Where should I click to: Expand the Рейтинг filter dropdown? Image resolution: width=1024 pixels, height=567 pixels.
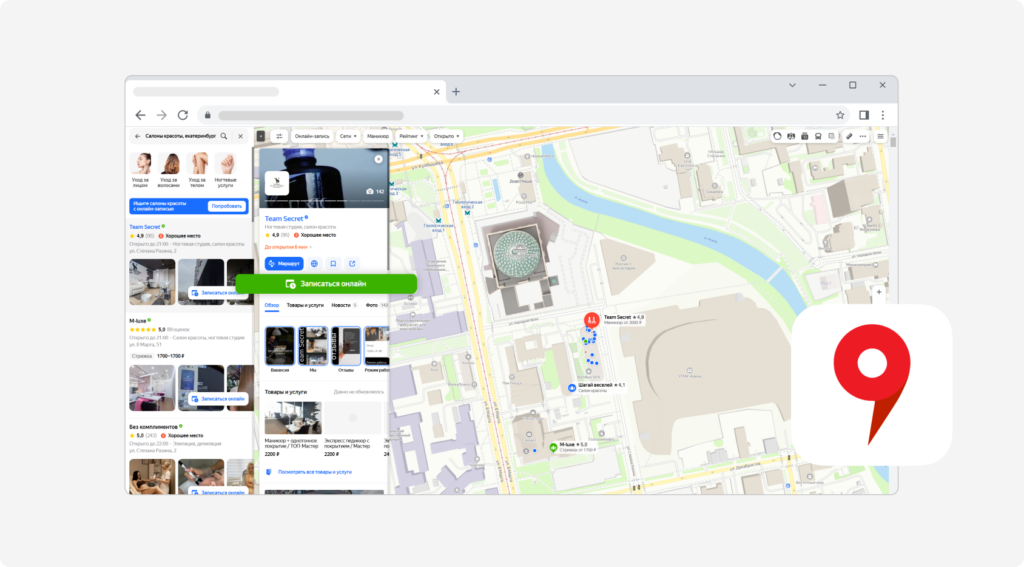[411, 136]
